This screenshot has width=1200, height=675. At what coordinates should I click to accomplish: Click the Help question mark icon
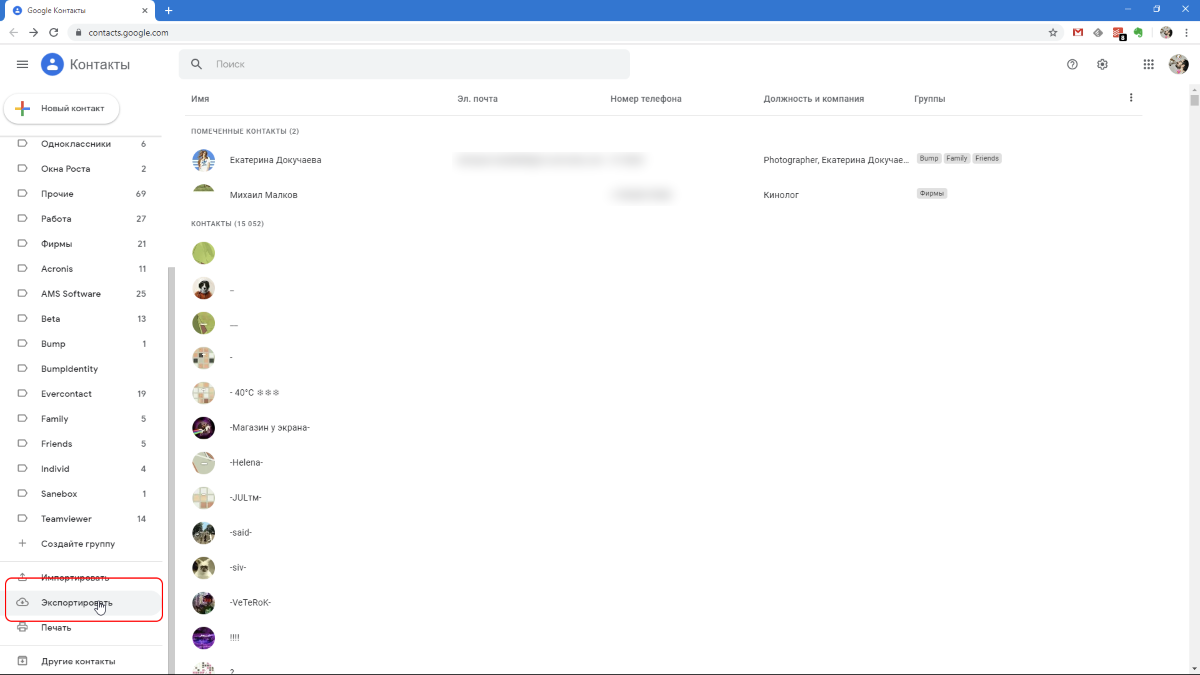1072,63
